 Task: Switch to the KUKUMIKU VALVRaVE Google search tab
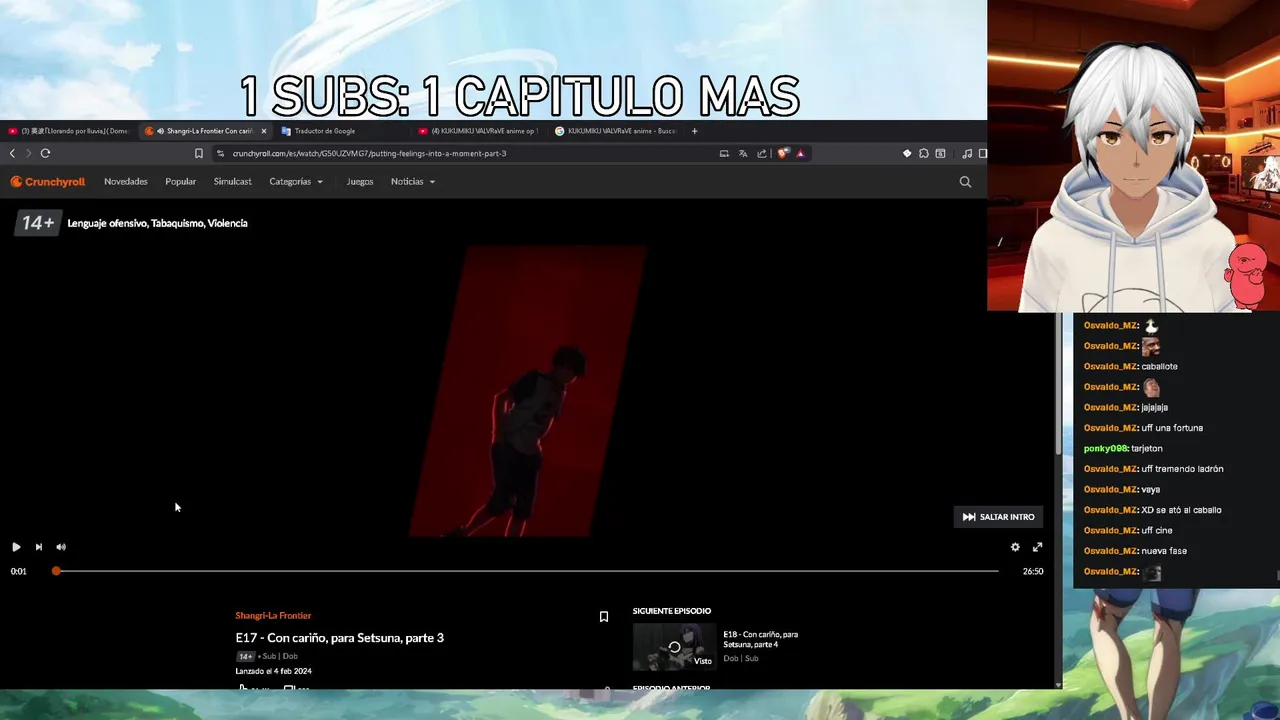(x=615, y=131)
